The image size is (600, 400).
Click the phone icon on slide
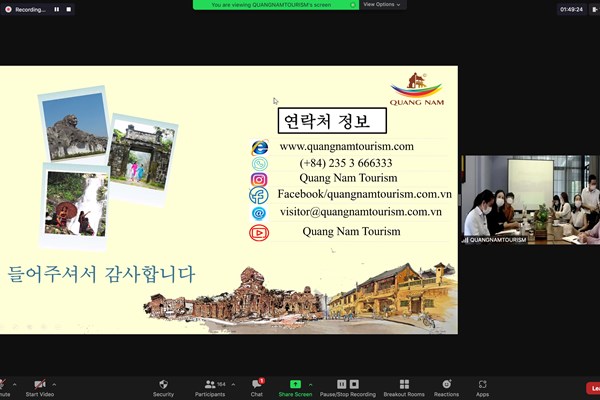259,164
